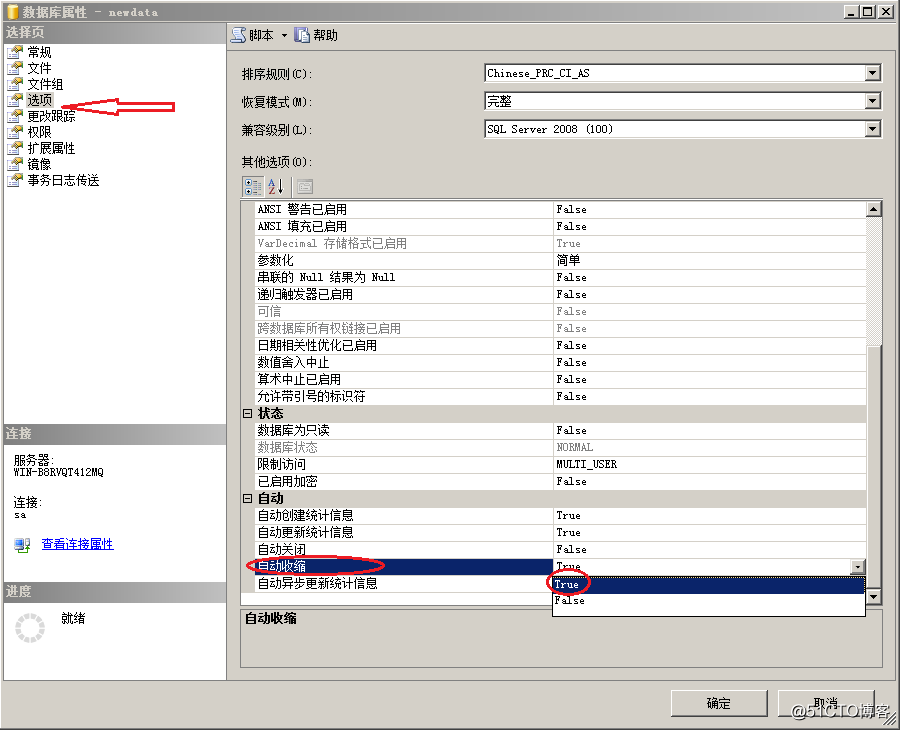The image size is (900, 730).
Task: Select the 参数化 property row
Action: pos(560,261)
